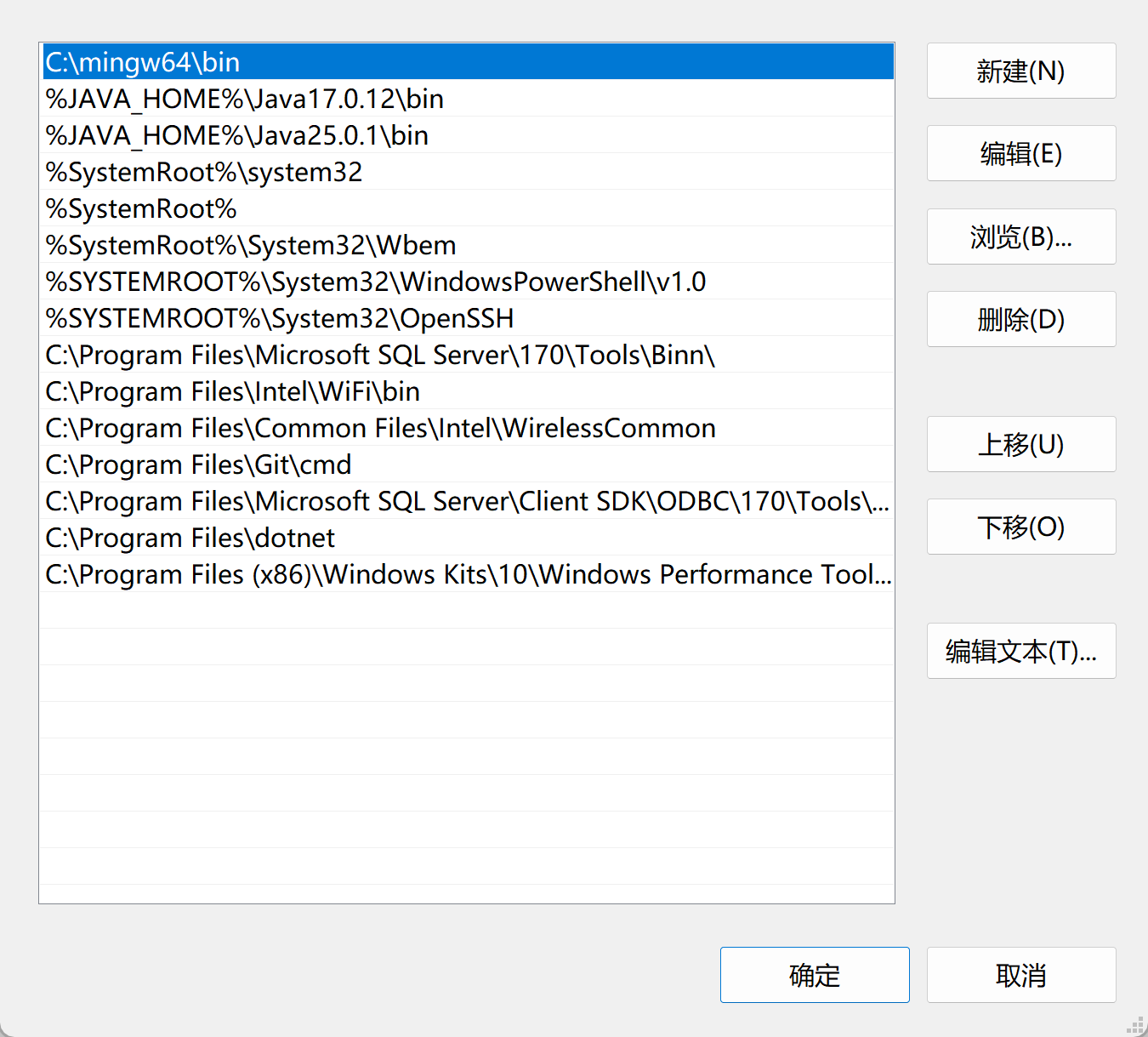Select the C:\mingw64\bin entry
The image size is (1148, 1037).
tap(468, 62)
